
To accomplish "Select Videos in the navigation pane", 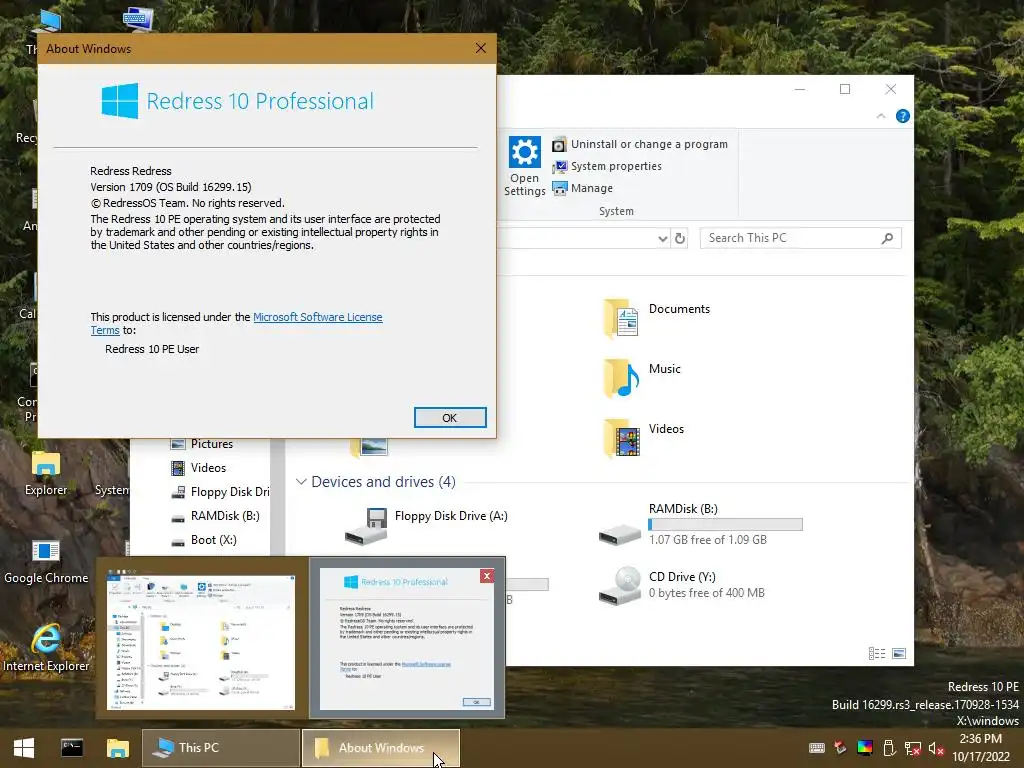I will click(198, 468).
